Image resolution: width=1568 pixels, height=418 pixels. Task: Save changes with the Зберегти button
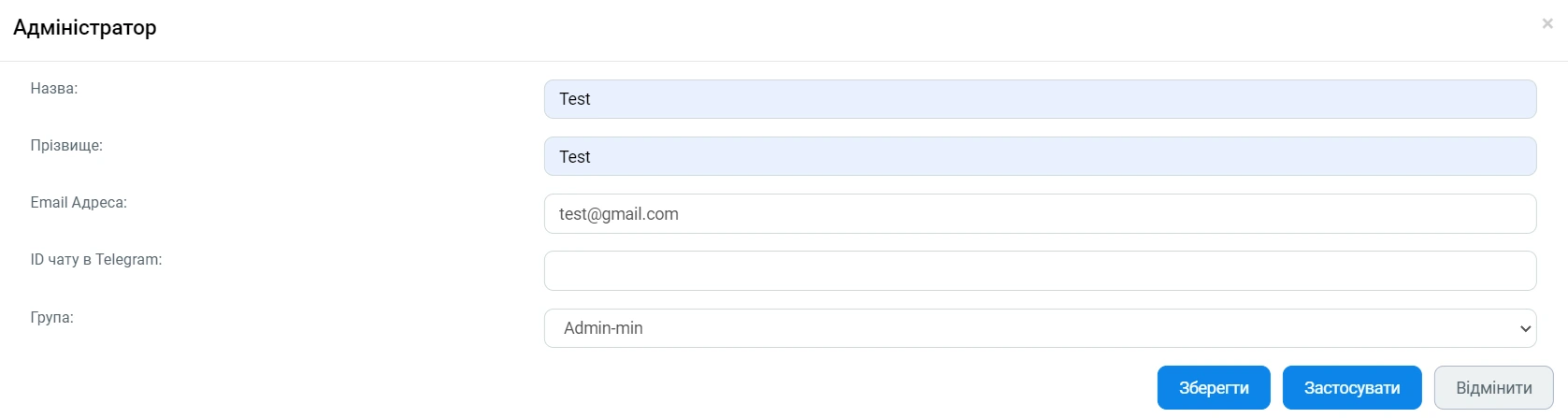pyautogui.click(x=1214, y=388)
